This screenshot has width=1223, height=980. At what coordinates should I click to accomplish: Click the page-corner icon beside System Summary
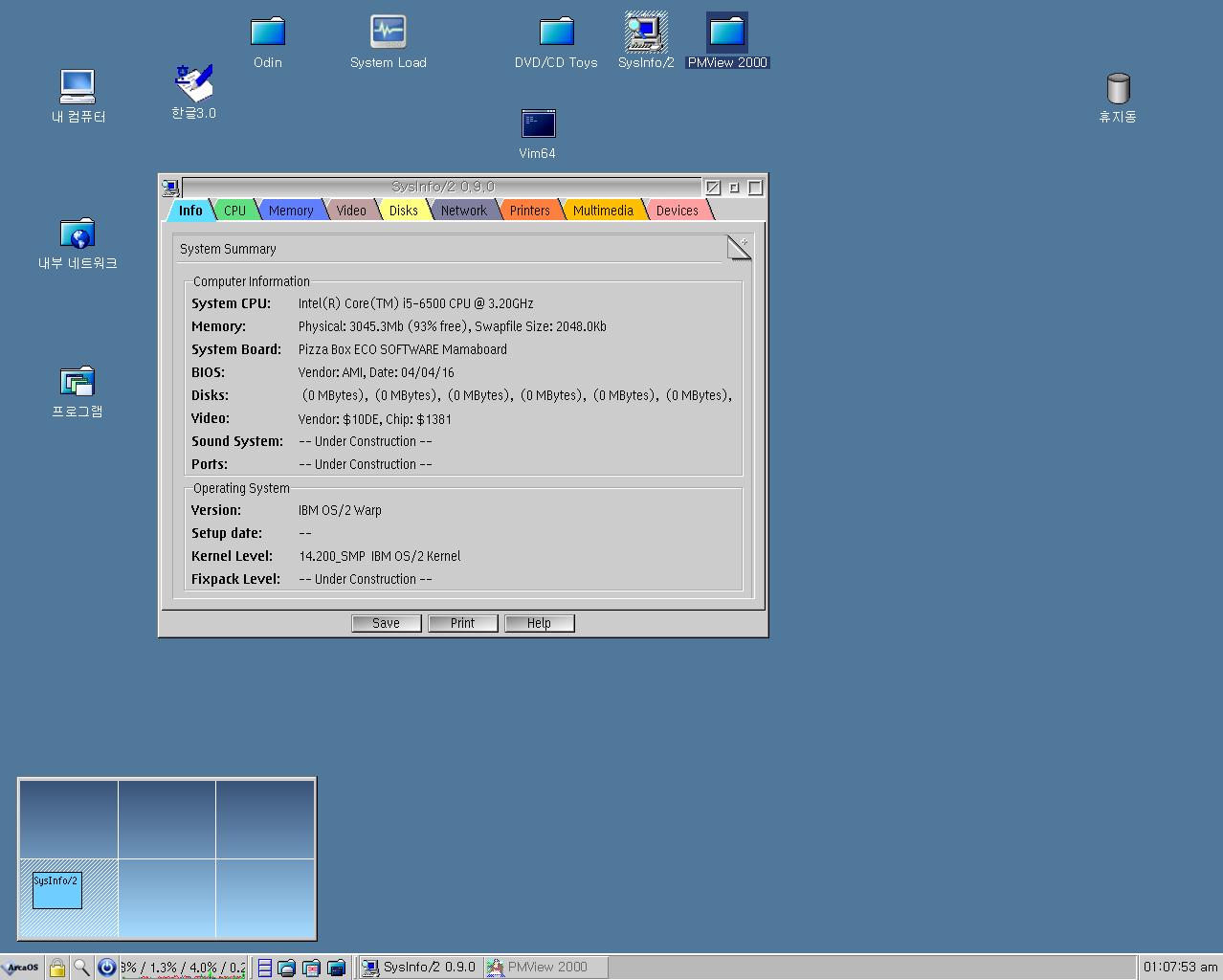click(x=739, y=248)
